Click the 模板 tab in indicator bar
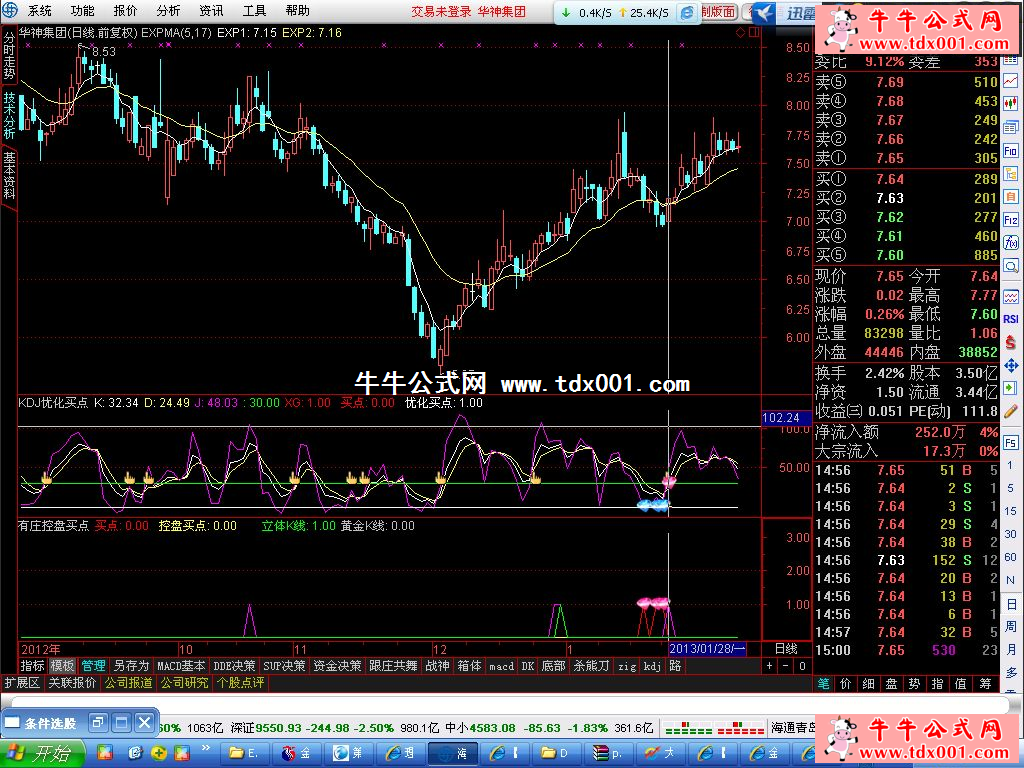 tap(63, 665)
